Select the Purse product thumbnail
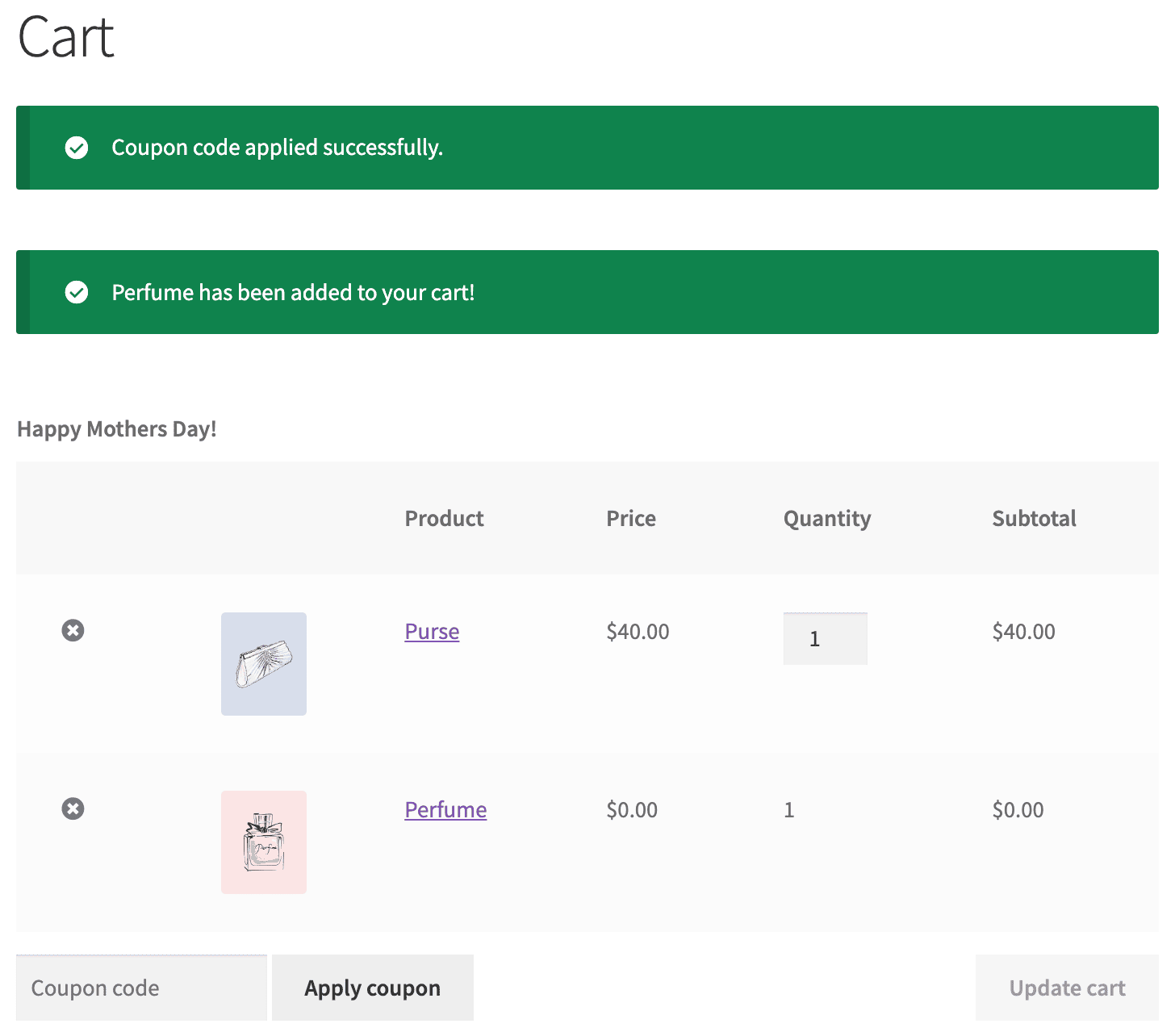The height and width of the screenshot is (1036, 1175). point(263,663)
